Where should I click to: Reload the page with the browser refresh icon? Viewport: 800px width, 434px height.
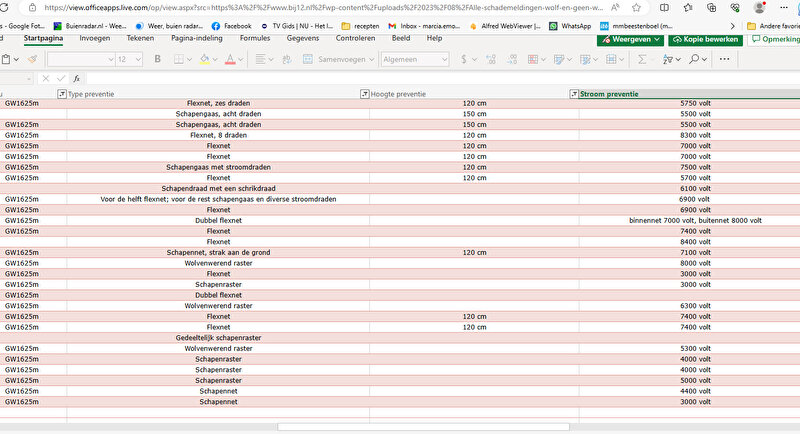pyautogui.click(x=4, y=8)
